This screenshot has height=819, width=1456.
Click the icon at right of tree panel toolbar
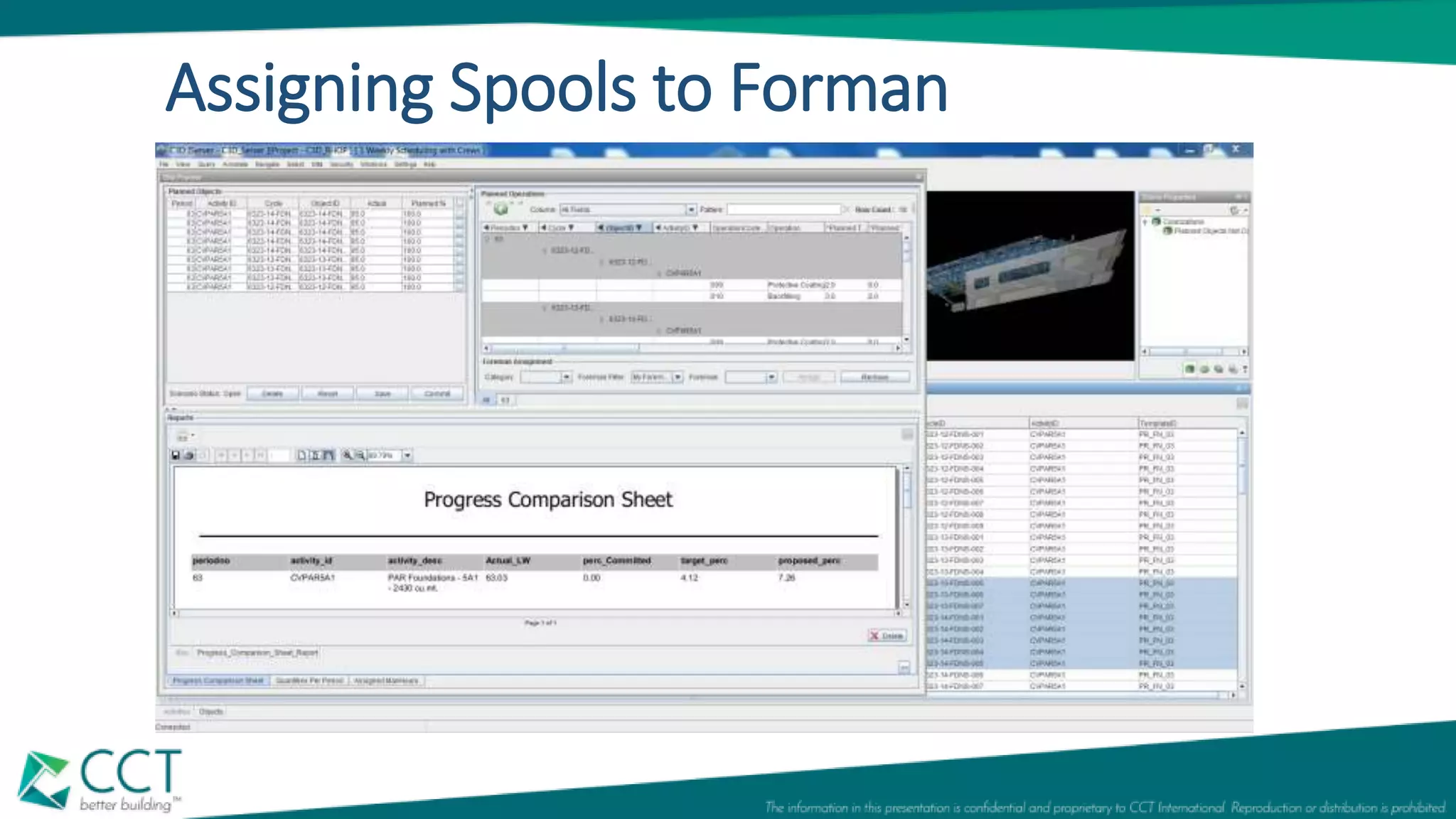point(1236,210)
